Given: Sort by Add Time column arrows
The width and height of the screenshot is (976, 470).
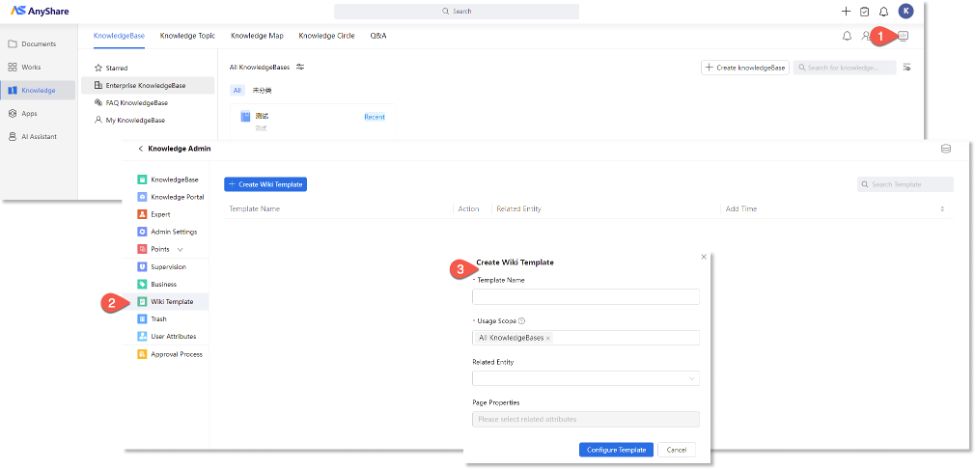Looking at the screenshot, I should 942,209.
